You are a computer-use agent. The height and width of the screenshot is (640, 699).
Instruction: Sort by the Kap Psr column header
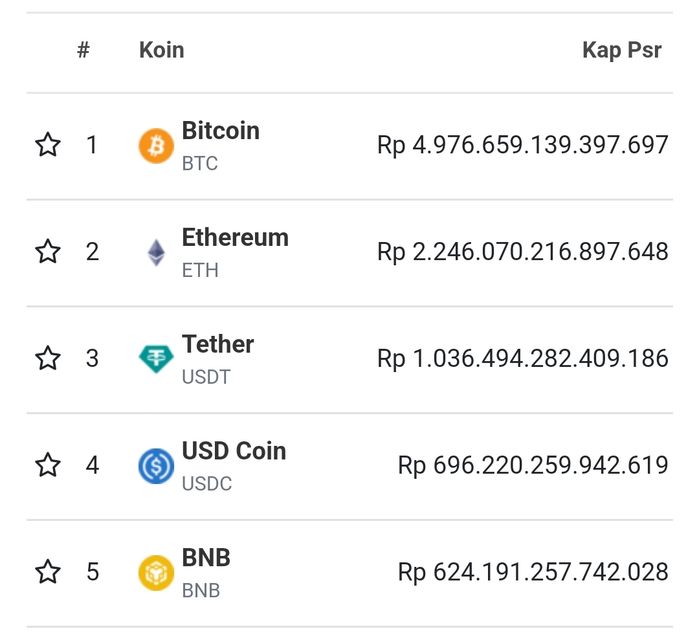click(x=621, y=51)
